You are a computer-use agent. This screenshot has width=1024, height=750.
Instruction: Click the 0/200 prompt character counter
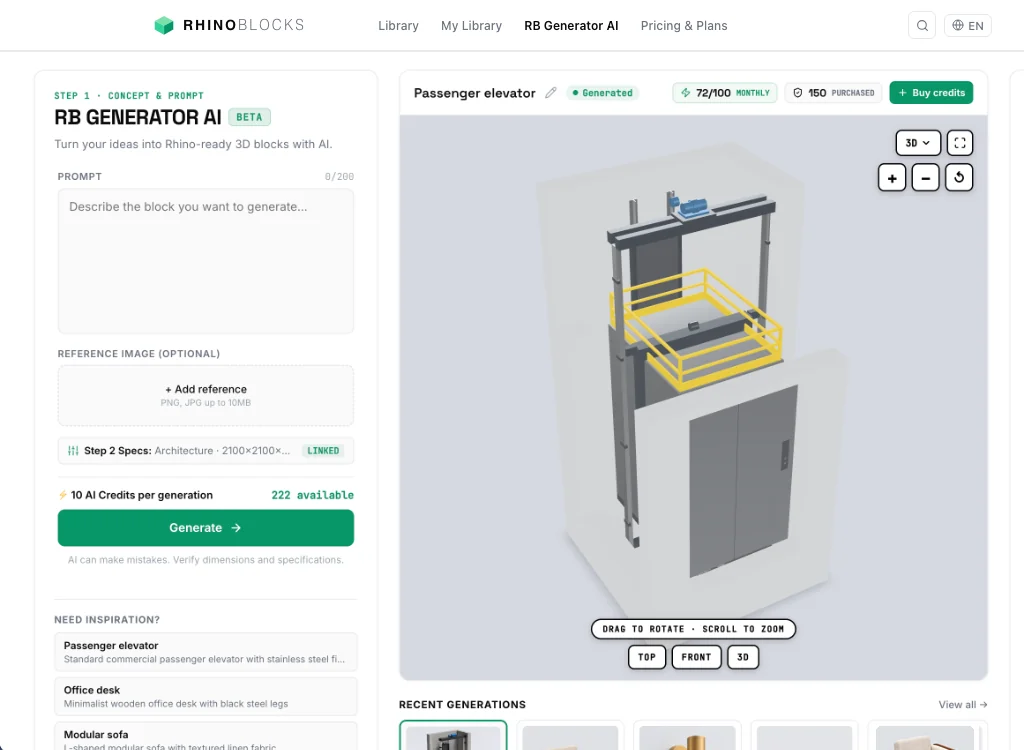[339, 176]
